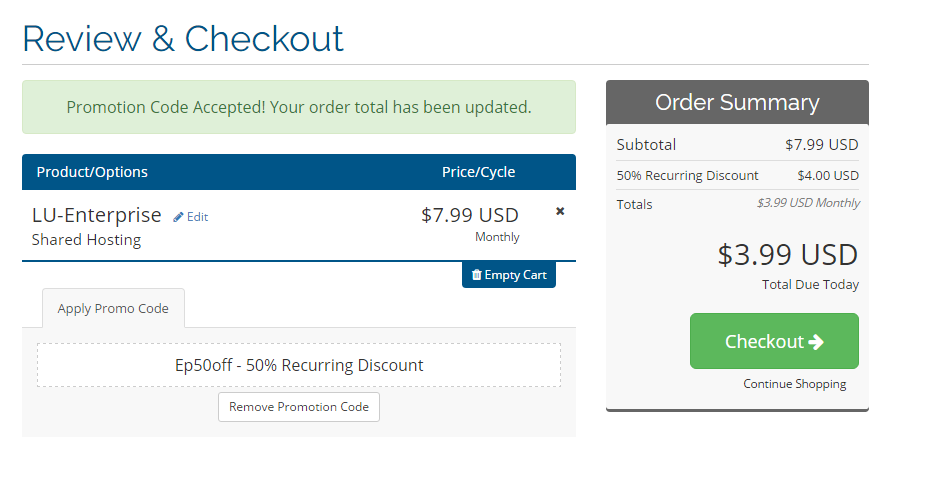Click the Ep50off promo code box
930x491 pixels.
[299, 365]
